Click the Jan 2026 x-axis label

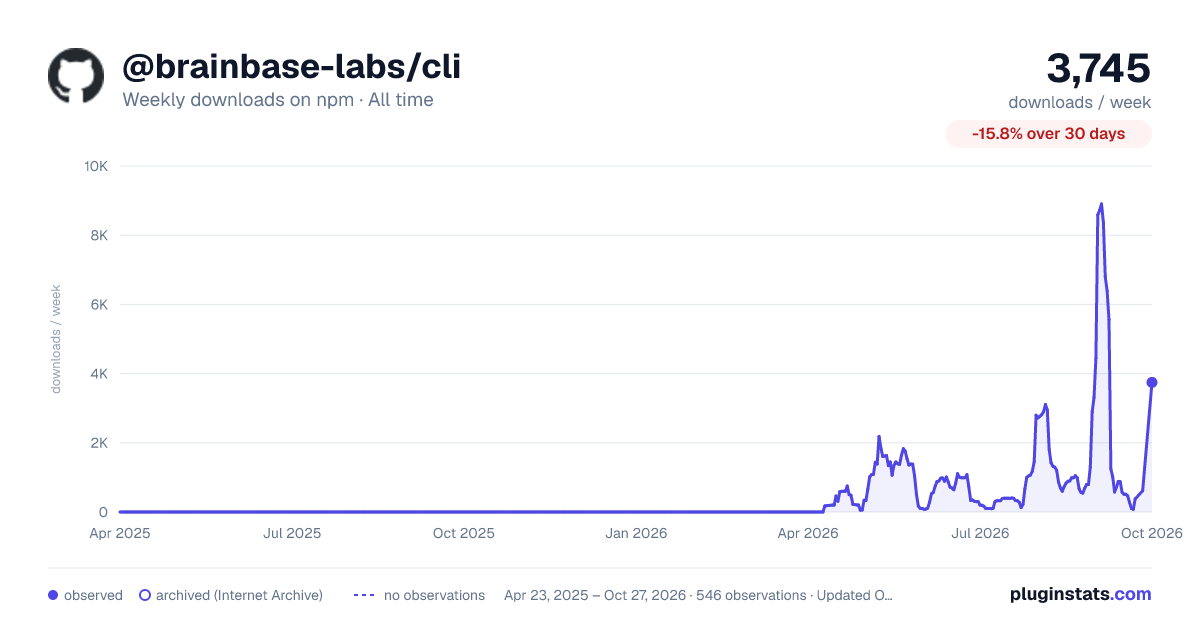pos(637,533)
